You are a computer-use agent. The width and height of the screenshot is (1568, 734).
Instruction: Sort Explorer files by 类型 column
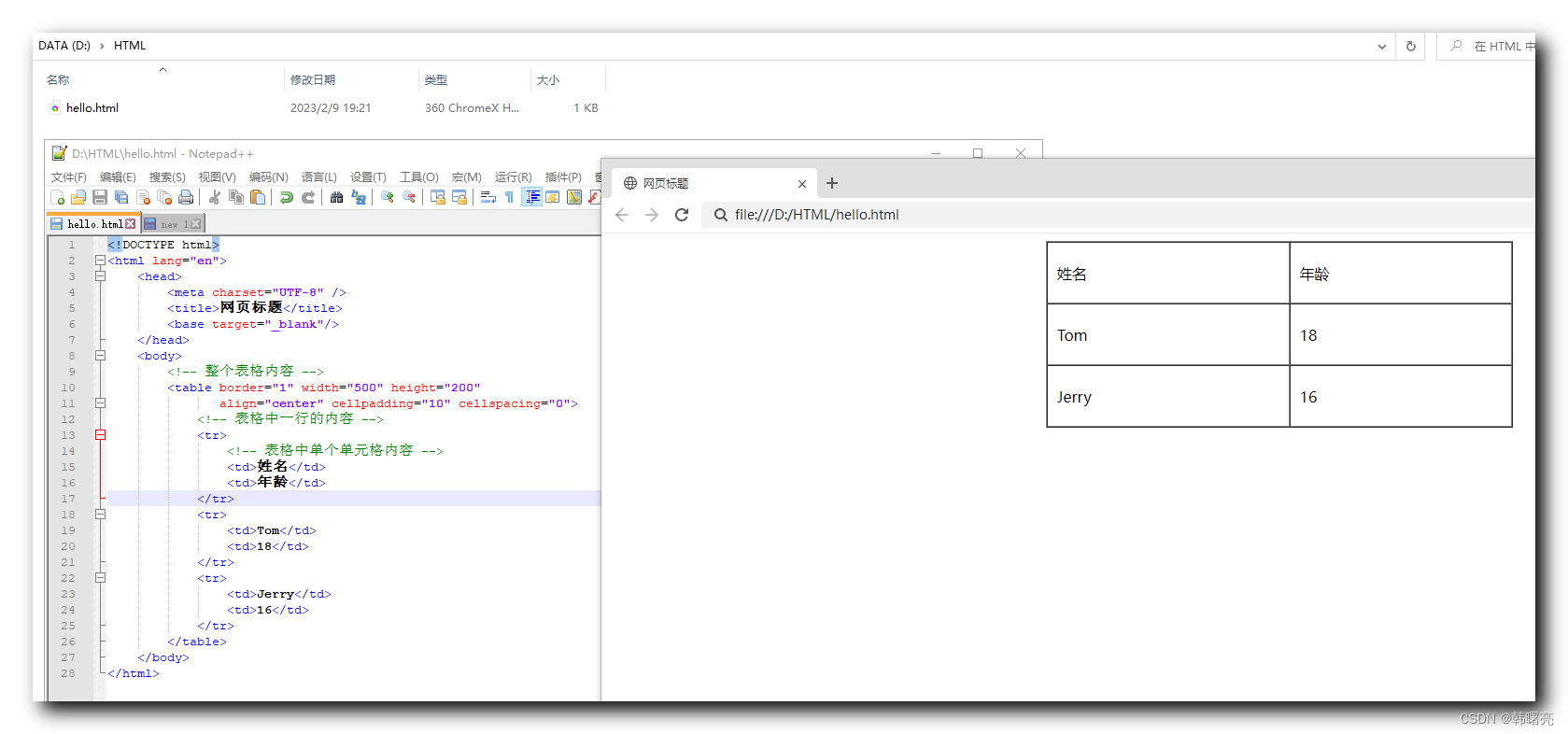coord(436,80)
